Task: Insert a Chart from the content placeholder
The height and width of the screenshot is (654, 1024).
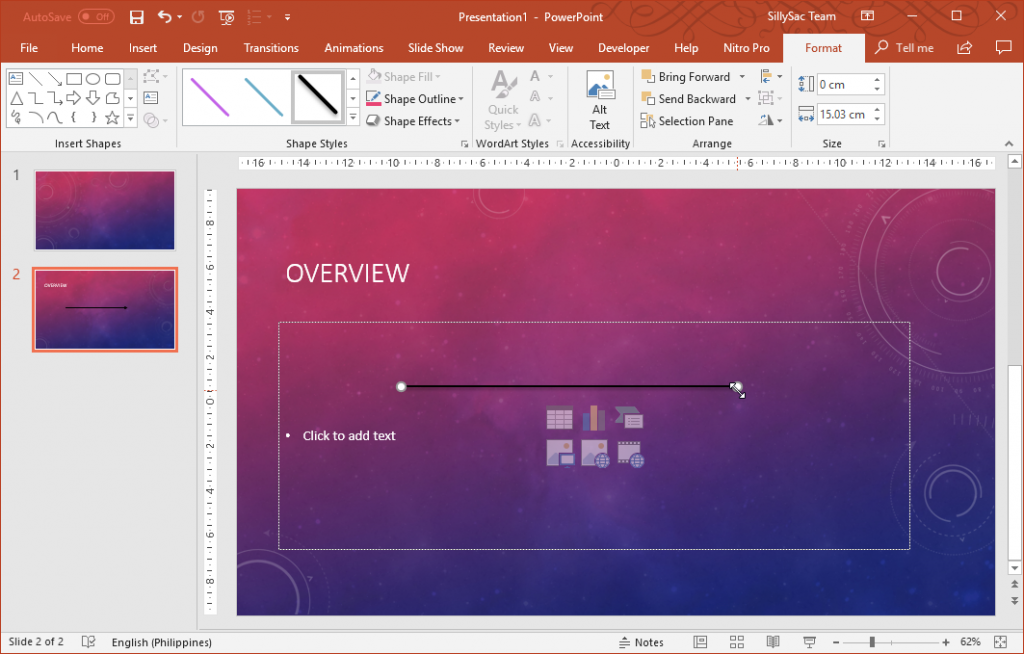Action: [595, 418]
